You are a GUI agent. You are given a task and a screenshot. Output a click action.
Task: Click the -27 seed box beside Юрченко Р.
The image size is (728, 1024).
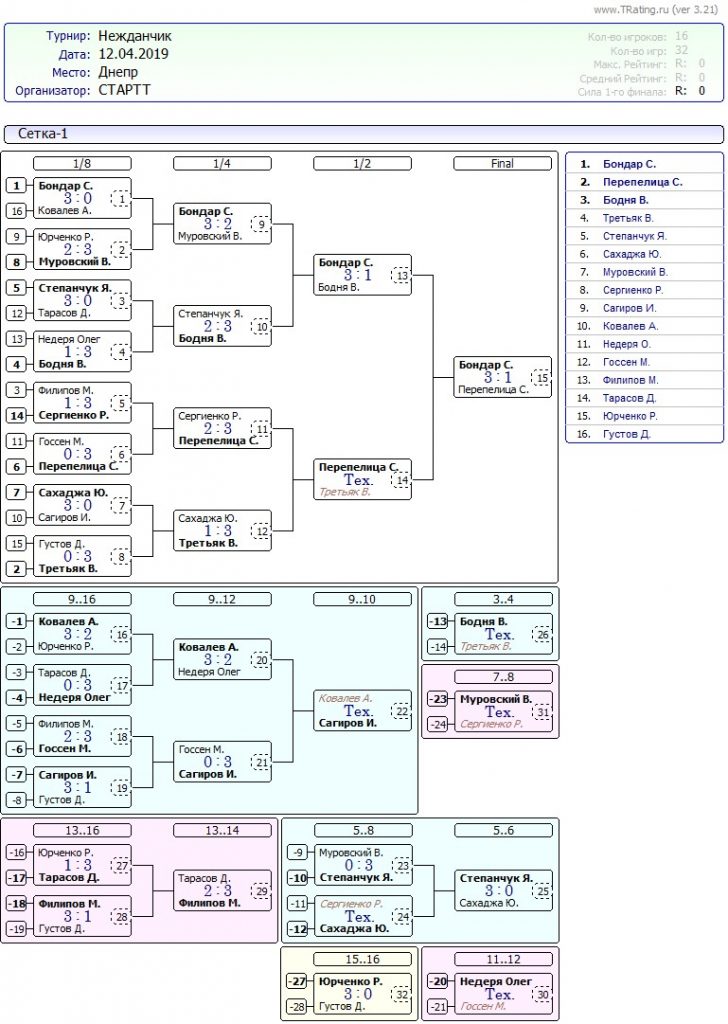(x=17, y=981)
